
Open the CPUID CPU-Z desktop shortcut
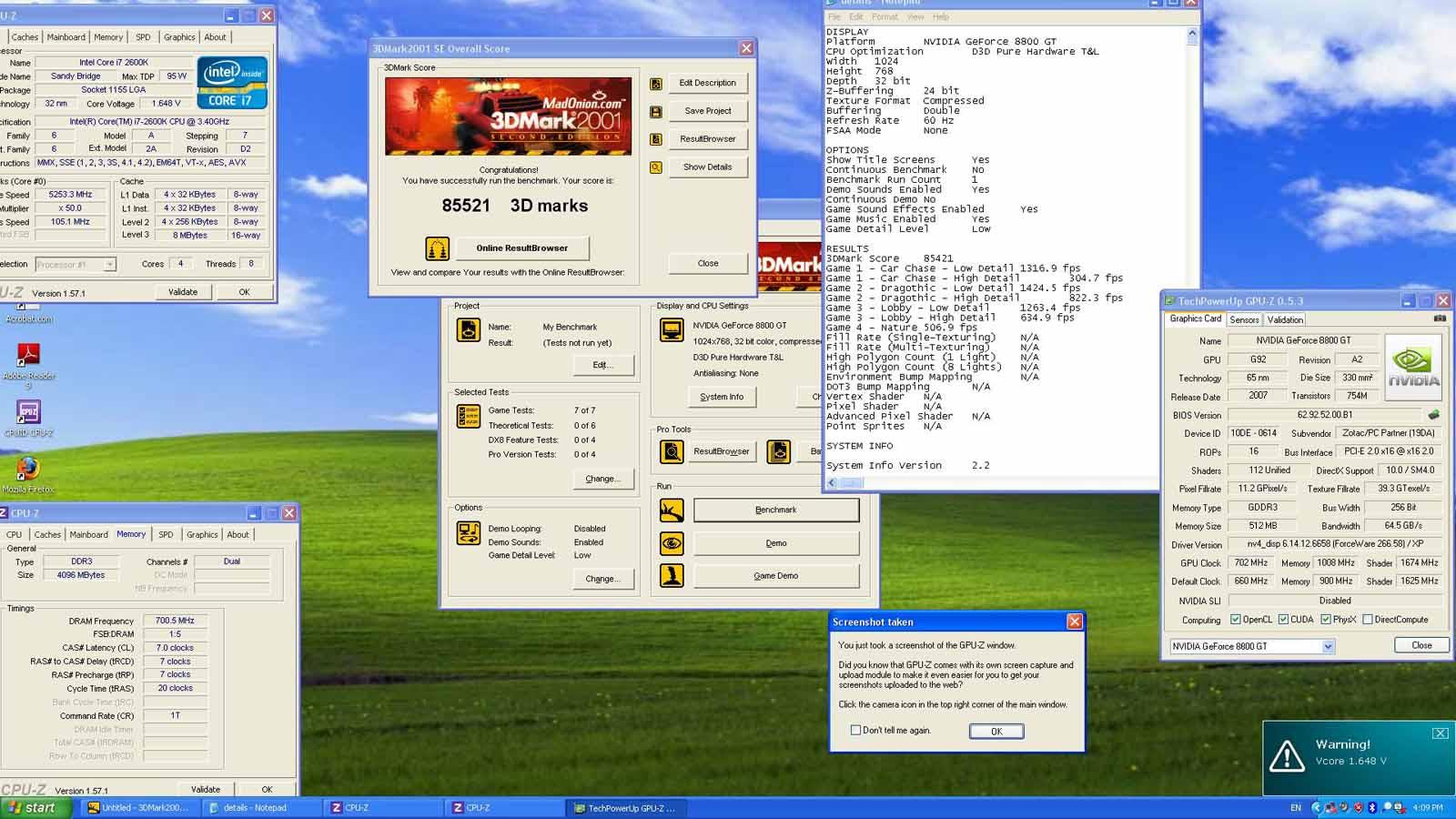28,412
